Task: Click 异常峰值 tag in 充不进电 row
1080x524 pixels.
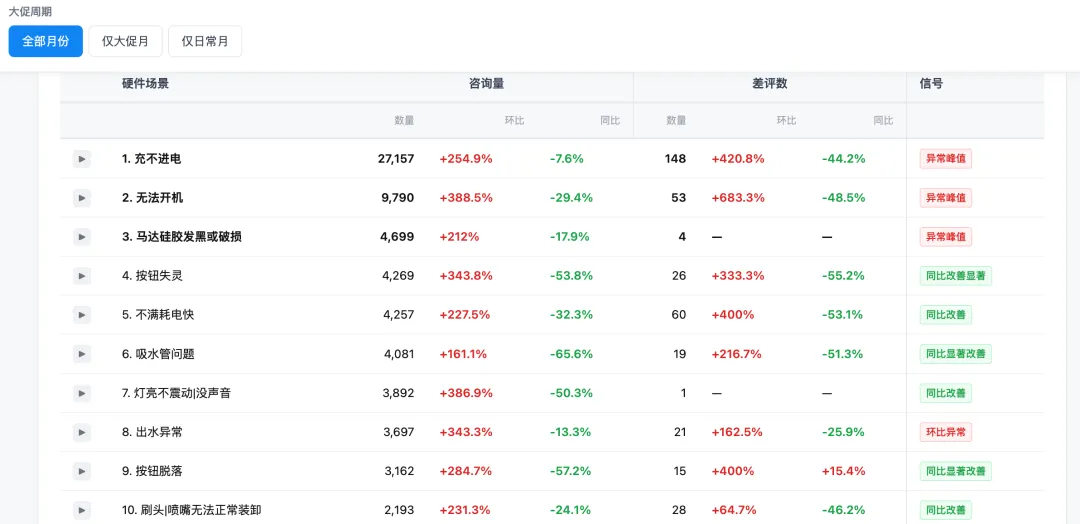Action: (946, 159)
